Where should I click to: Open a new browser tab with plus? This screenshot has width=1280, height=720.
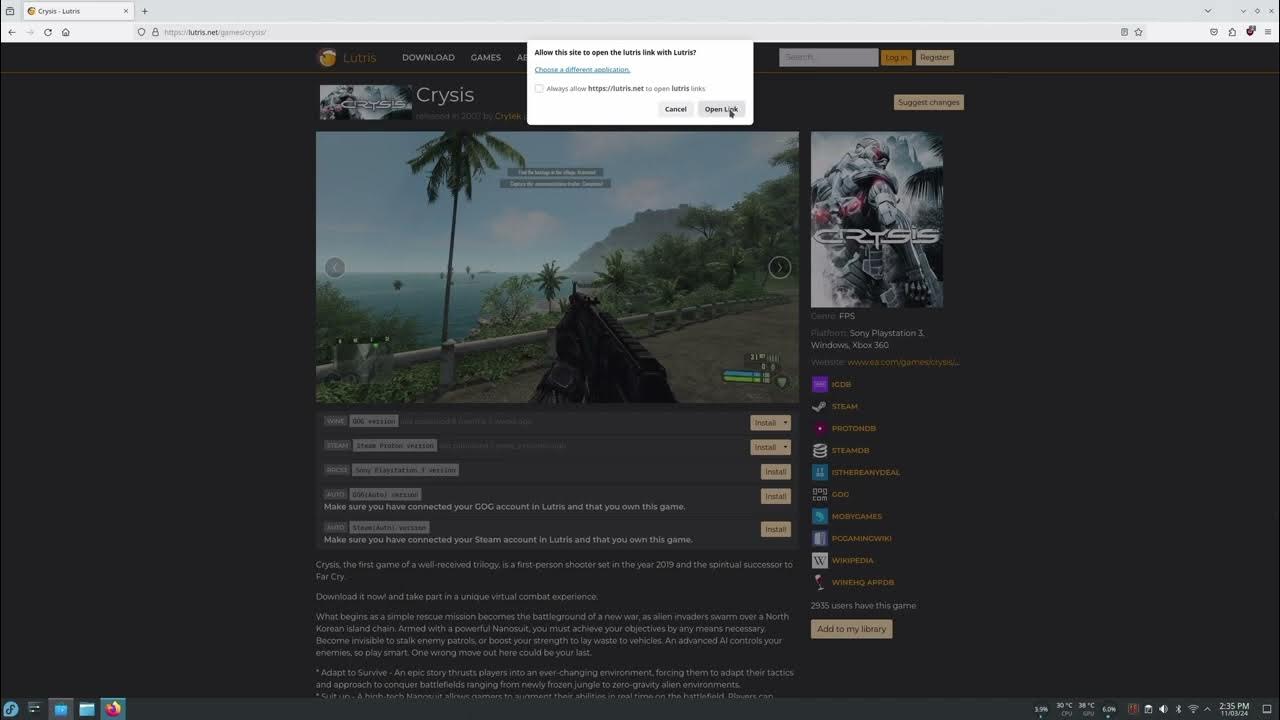144,11
